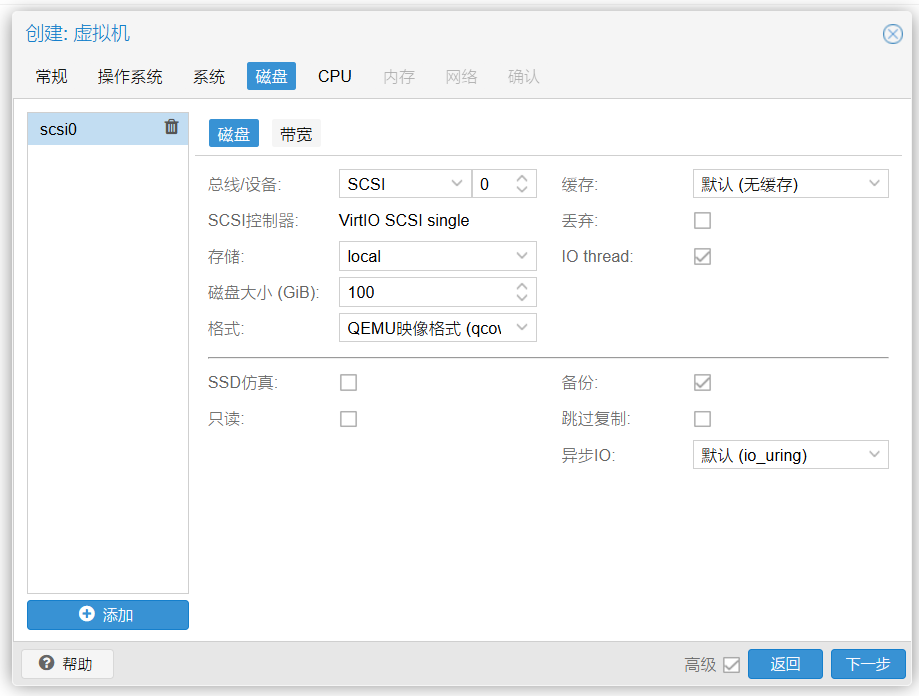Toggle the 备份 (backup) checkbox

[702, 383]
